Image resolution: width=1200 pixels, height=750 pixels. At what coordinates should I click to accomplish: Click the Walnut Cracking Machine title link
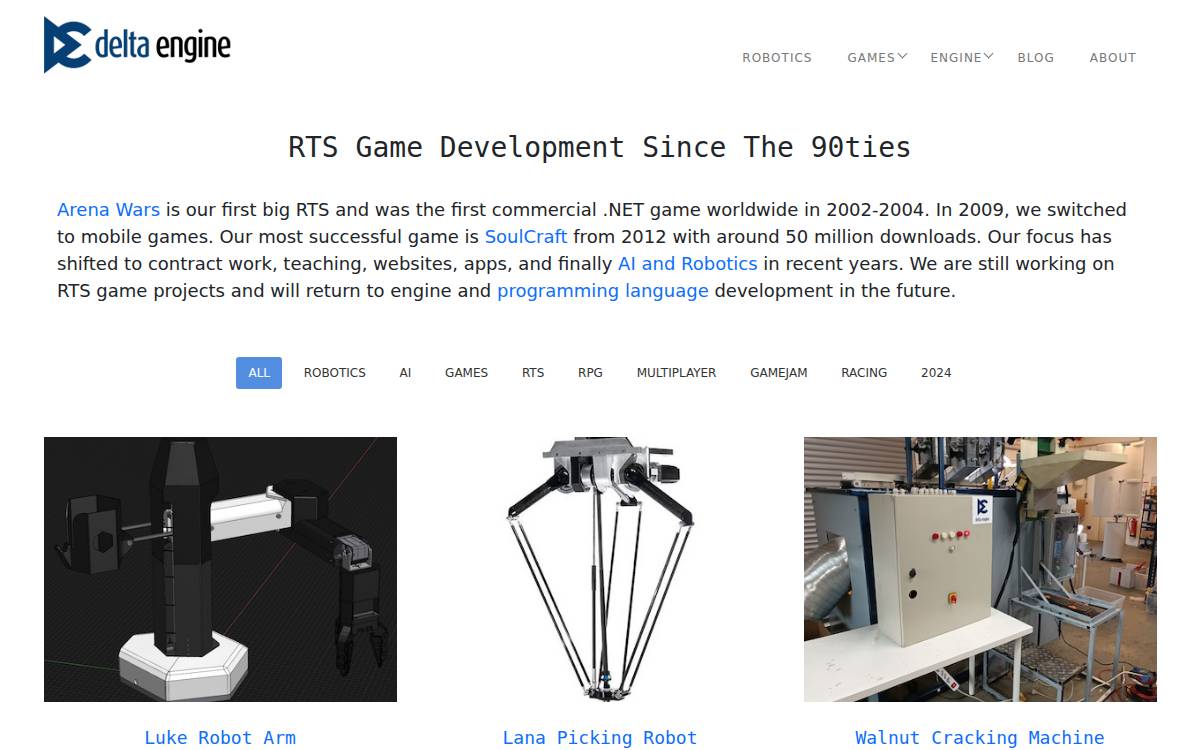pos(980,738)
